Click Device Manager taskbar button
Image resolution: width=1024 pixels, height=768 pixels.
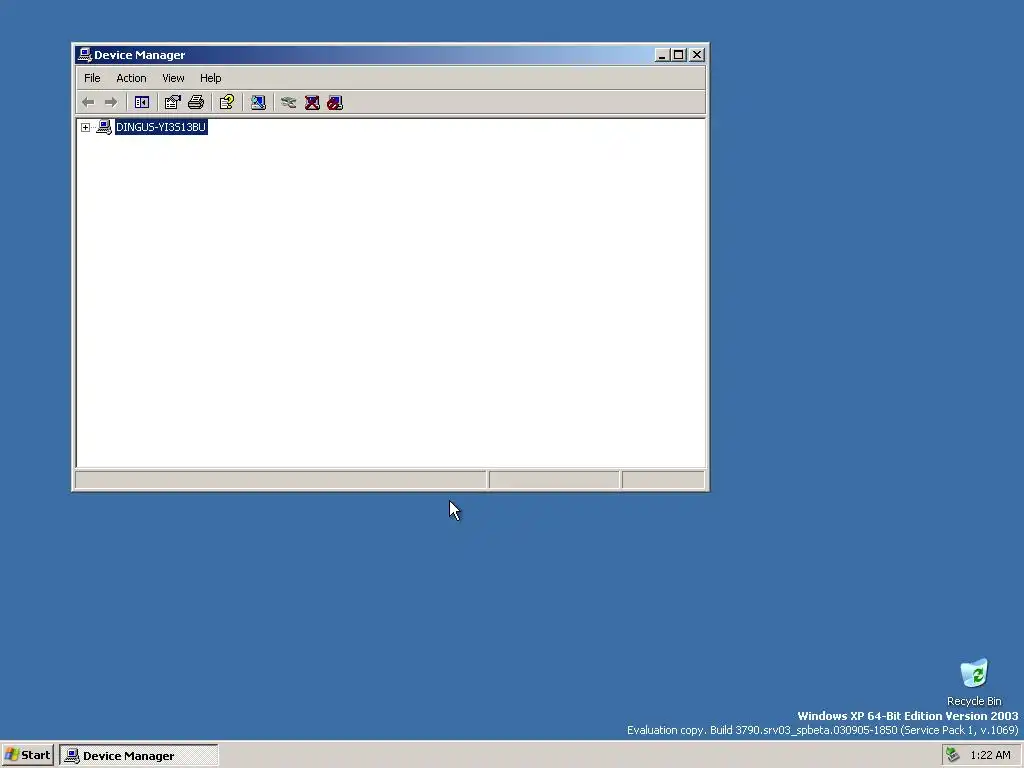pos(138,756)
